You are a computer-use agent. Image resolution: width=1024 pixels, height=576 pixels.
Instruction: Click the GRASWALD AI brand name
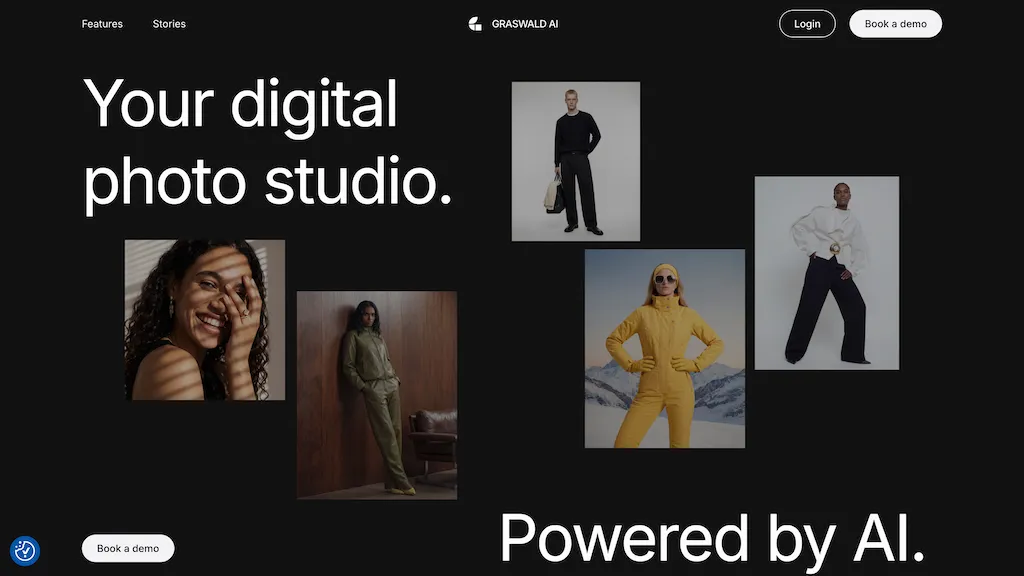tap(525, 24)
